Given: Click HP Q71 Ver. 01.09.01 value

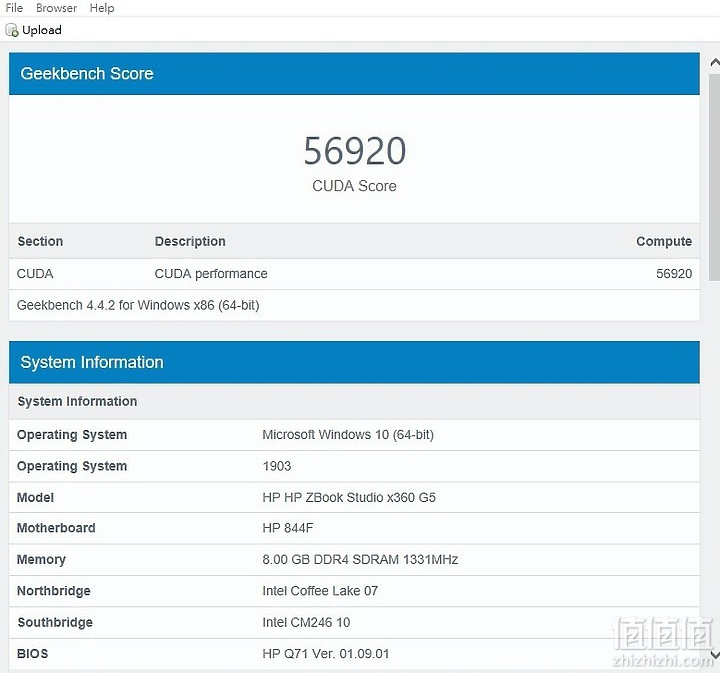Looking at the screenshot, I should pos(326,654).
